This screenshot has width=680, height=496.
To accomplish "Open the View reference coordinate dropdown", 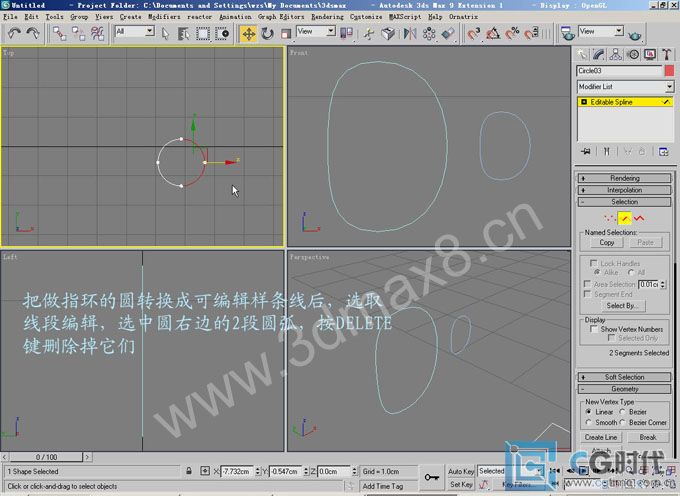I will (316, 31).
